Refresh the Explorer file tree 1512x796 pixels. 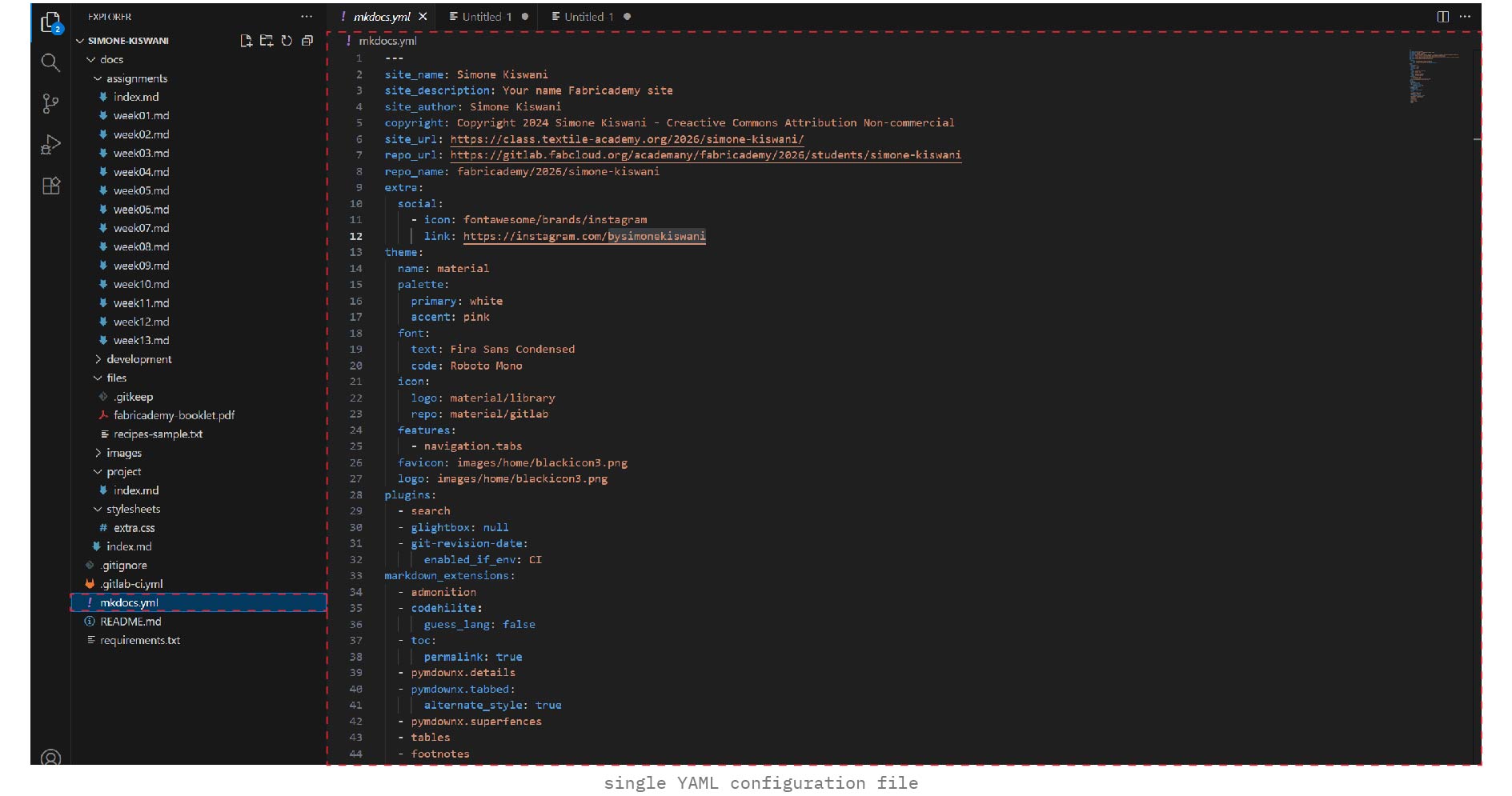pyautogui.click(x=287, y=41)
